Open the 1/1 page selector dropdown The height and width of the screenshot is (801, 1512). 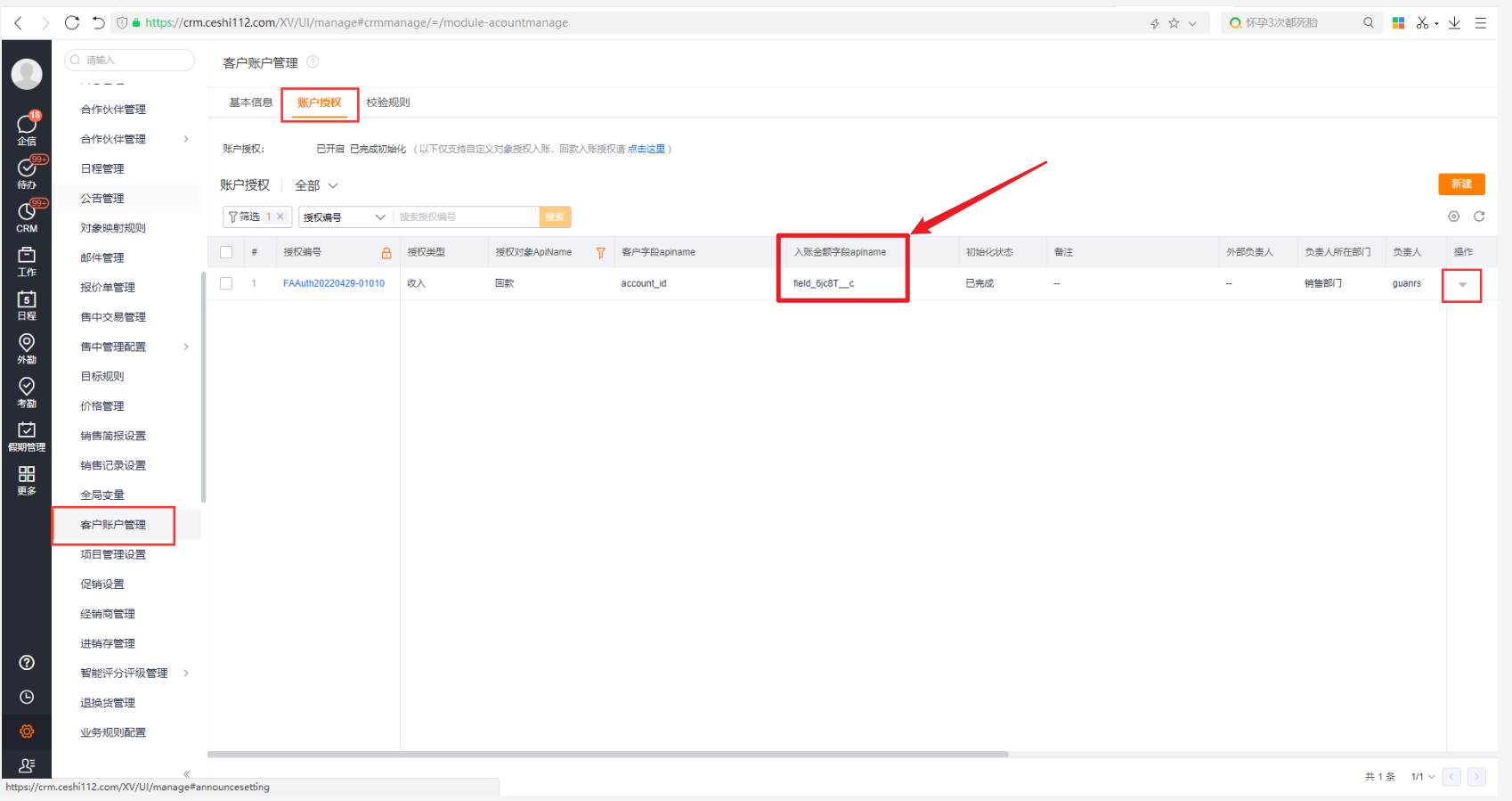click(1423, 777)
